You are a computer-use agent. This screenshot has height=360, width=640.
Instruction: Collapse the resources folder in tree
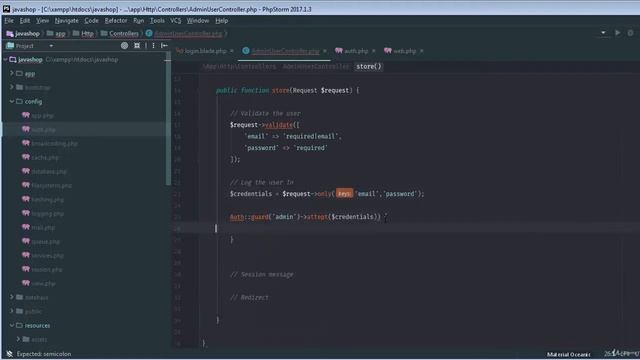pyautogui.click(x=12, y=325)
